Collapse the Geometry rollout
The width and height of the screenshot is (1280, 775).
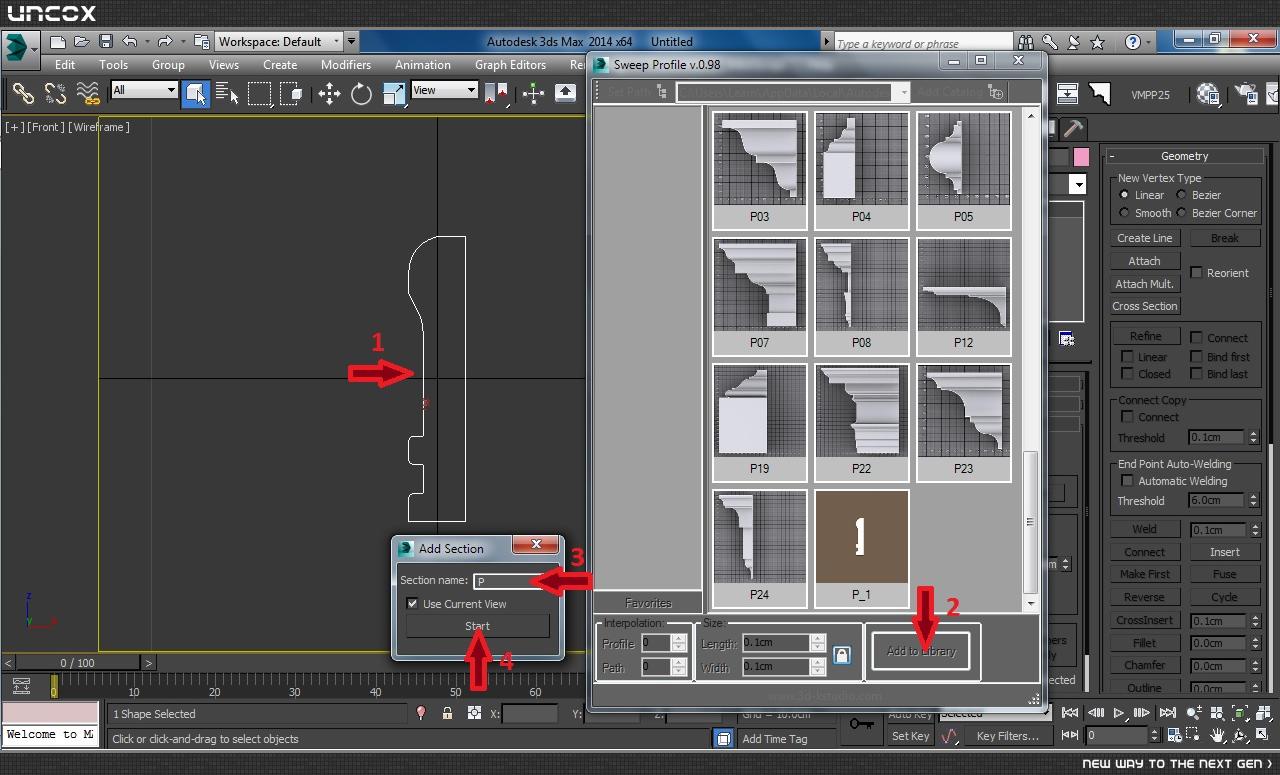pyautogui.click(x=1112, y=156)
